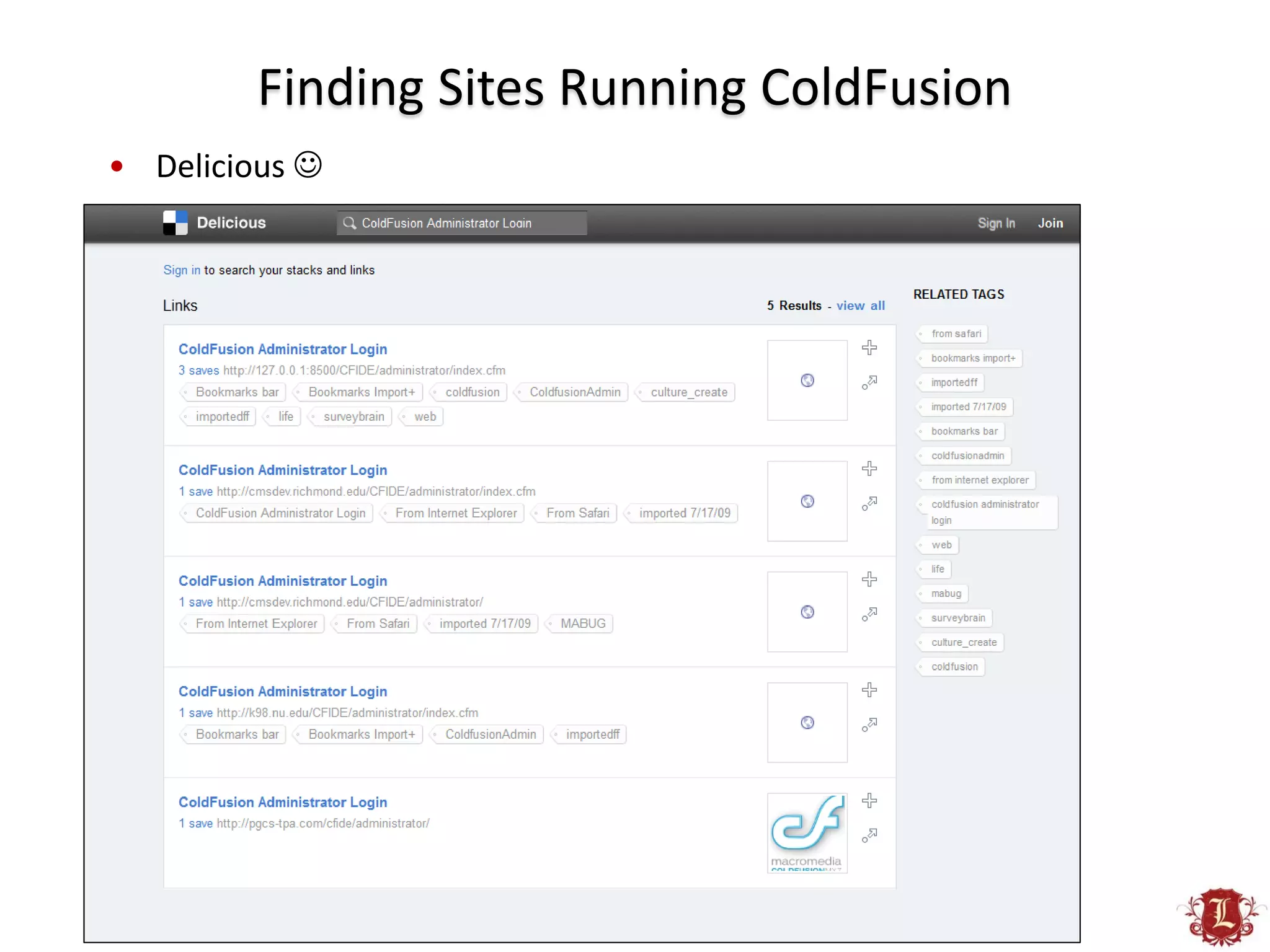Open the Macromedia ColdFusion thumbnail
The width and height of the screenshot is (1270, 952).
pyautogui.click(x=807, y=834)
